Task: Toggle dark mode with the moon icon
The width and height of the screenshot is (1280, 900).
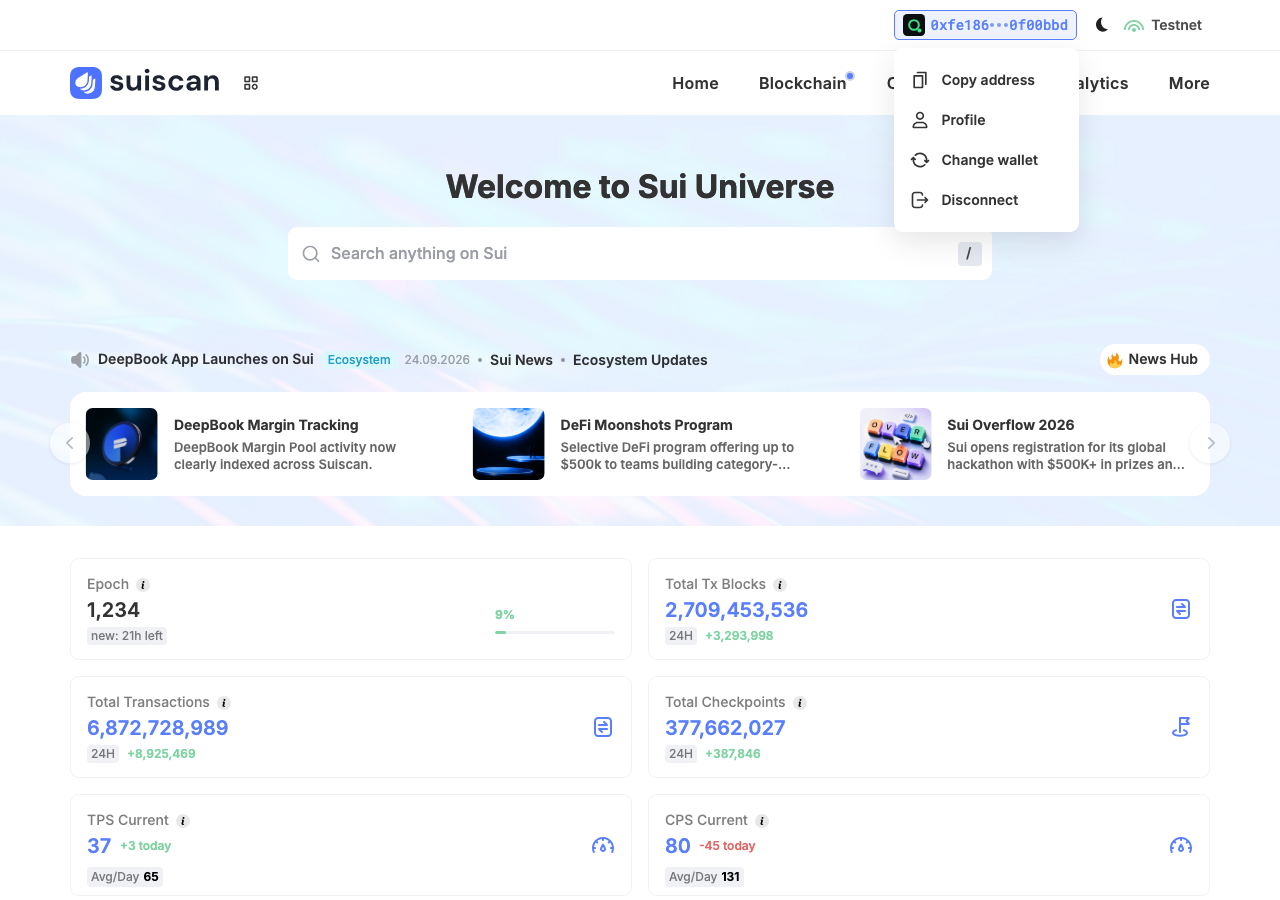Action: click(1102, 25)
